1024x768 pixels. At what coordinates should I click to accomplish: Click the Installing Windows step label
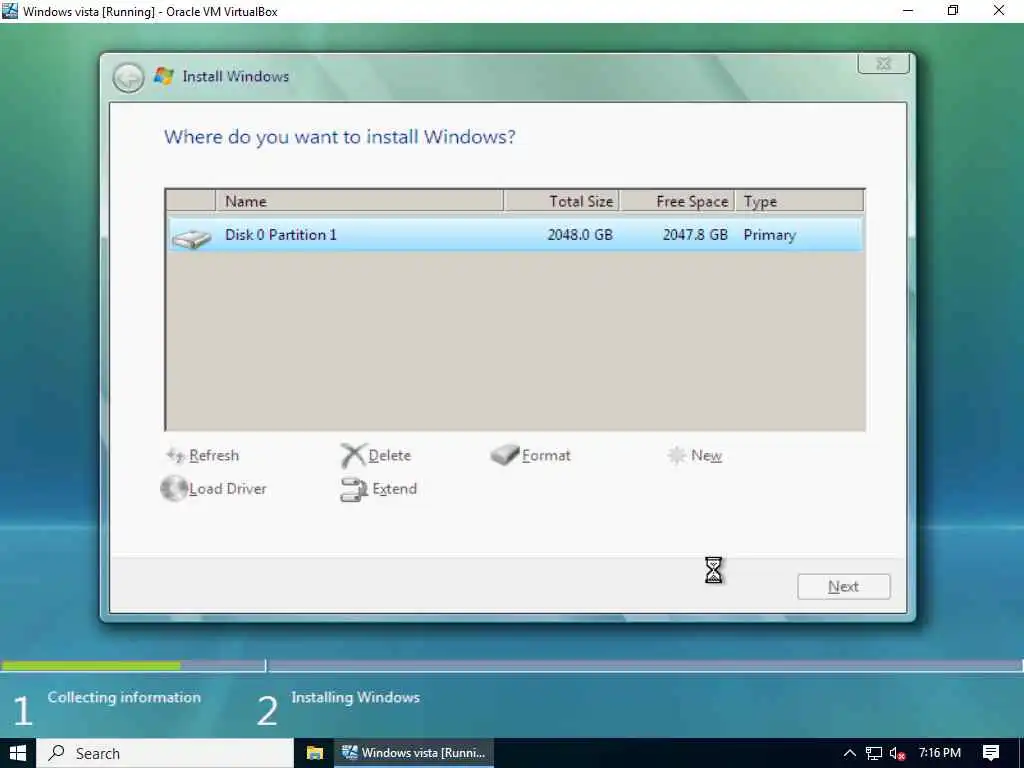click(x=355, y=697)
